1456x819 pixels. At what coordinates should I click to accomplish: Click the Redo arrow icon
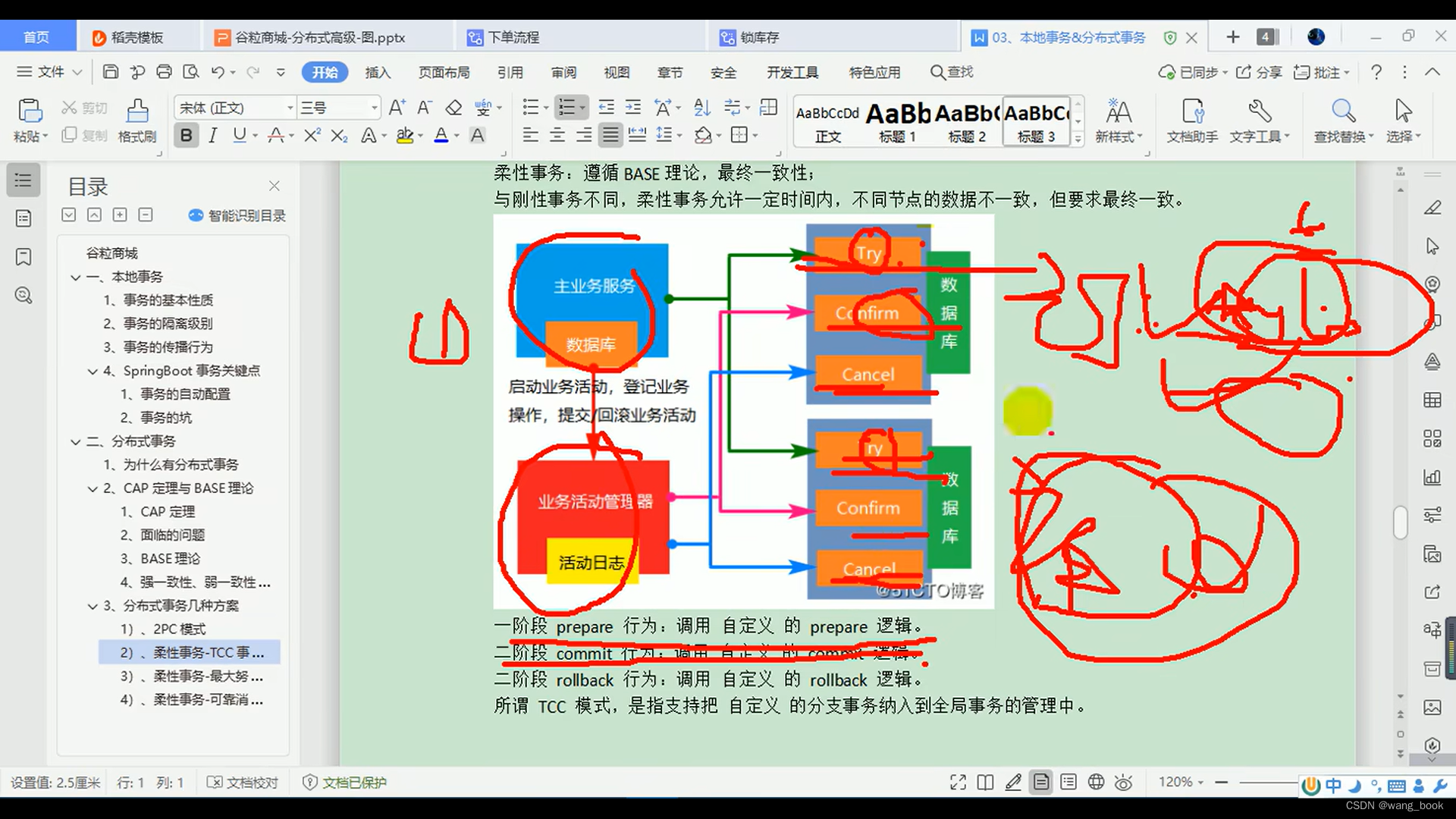point(253,72)
